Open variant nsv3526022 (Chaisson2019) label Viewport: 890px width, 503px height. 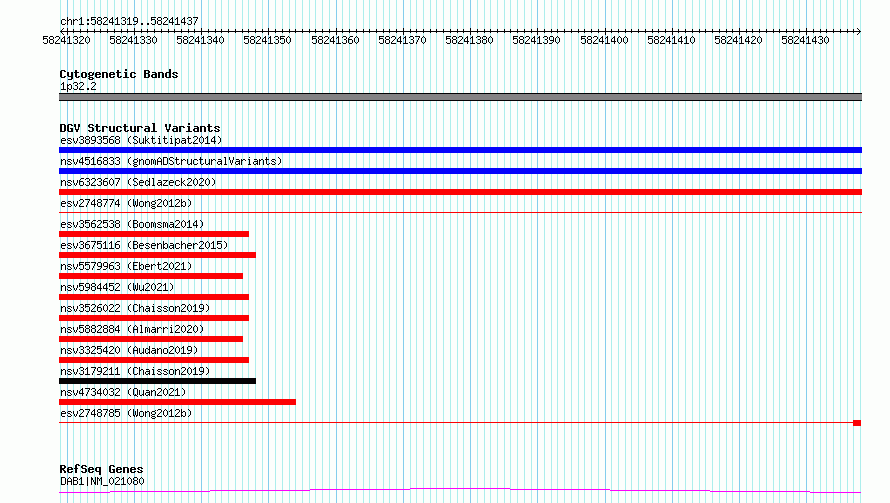(135, 308)
